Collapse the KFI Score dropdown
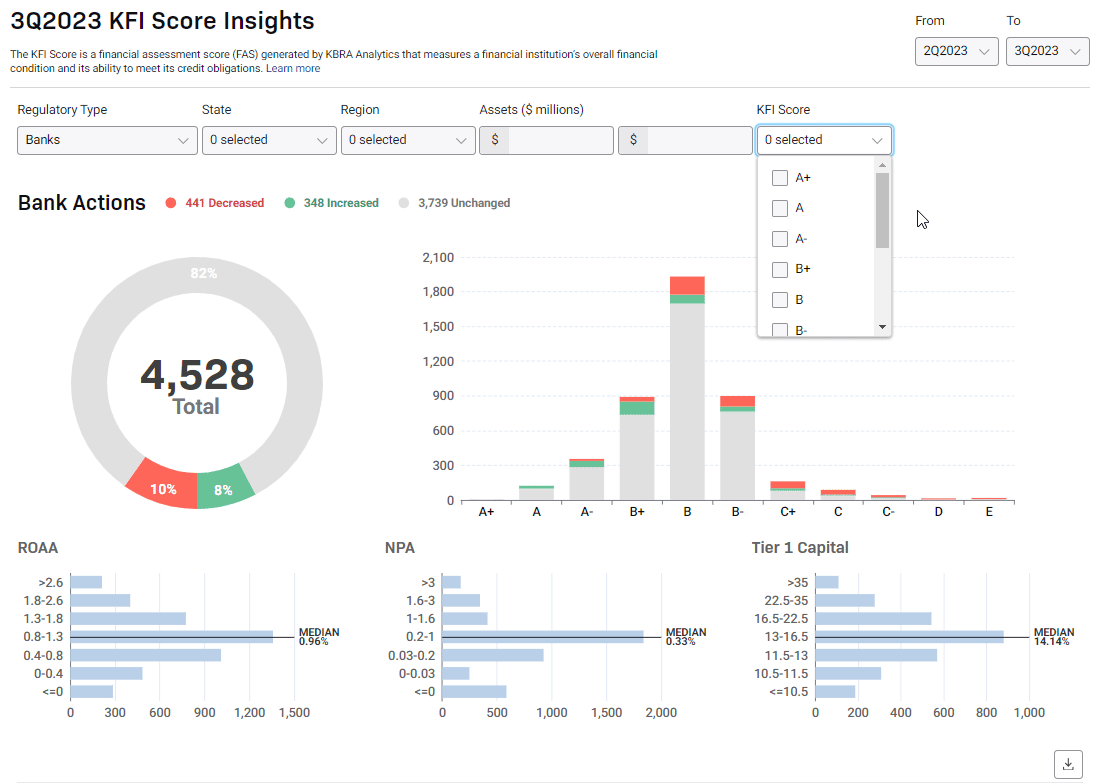 (x=823, y=140)
